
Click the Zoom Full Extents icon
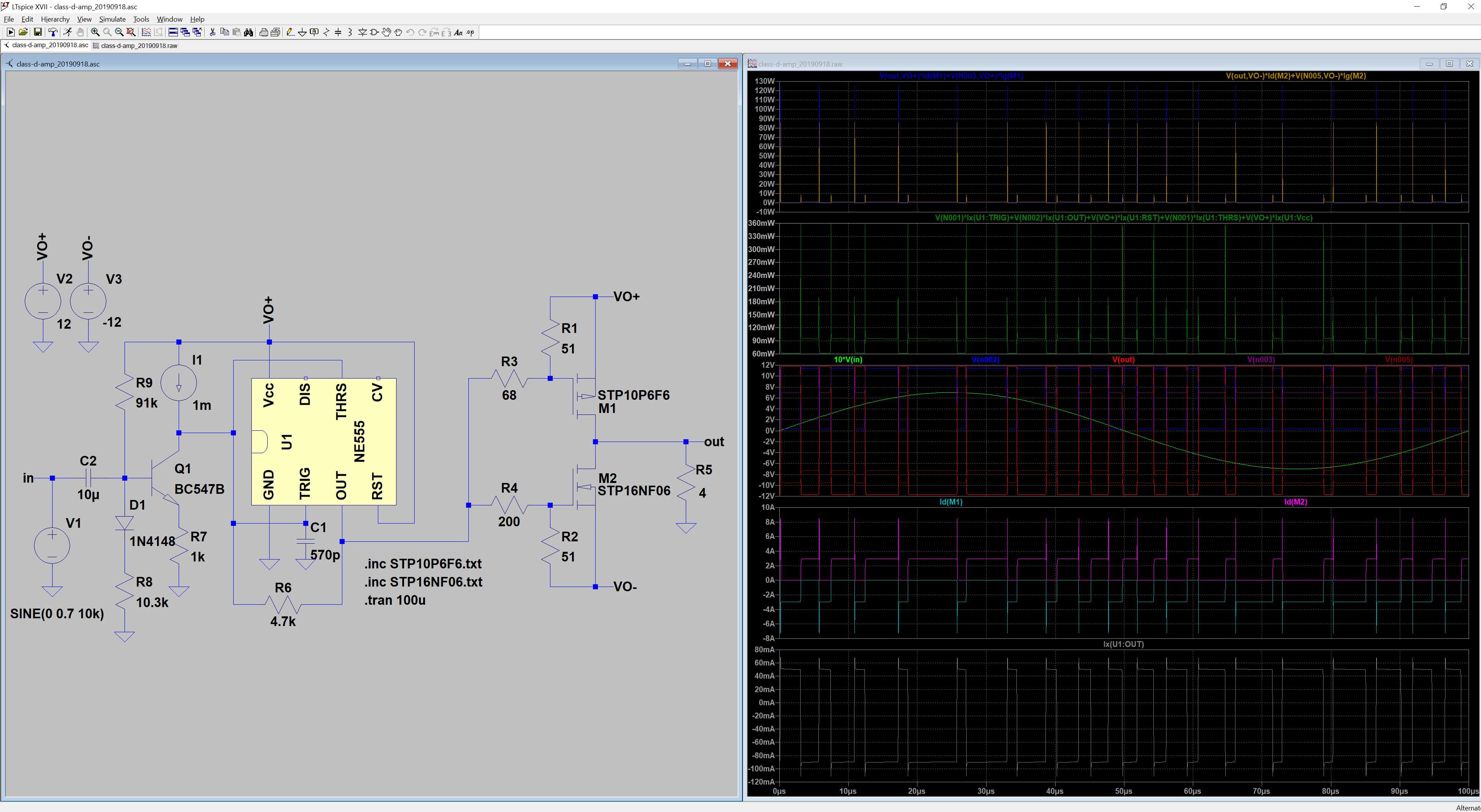pyautogui.click(x=131, y=32)
